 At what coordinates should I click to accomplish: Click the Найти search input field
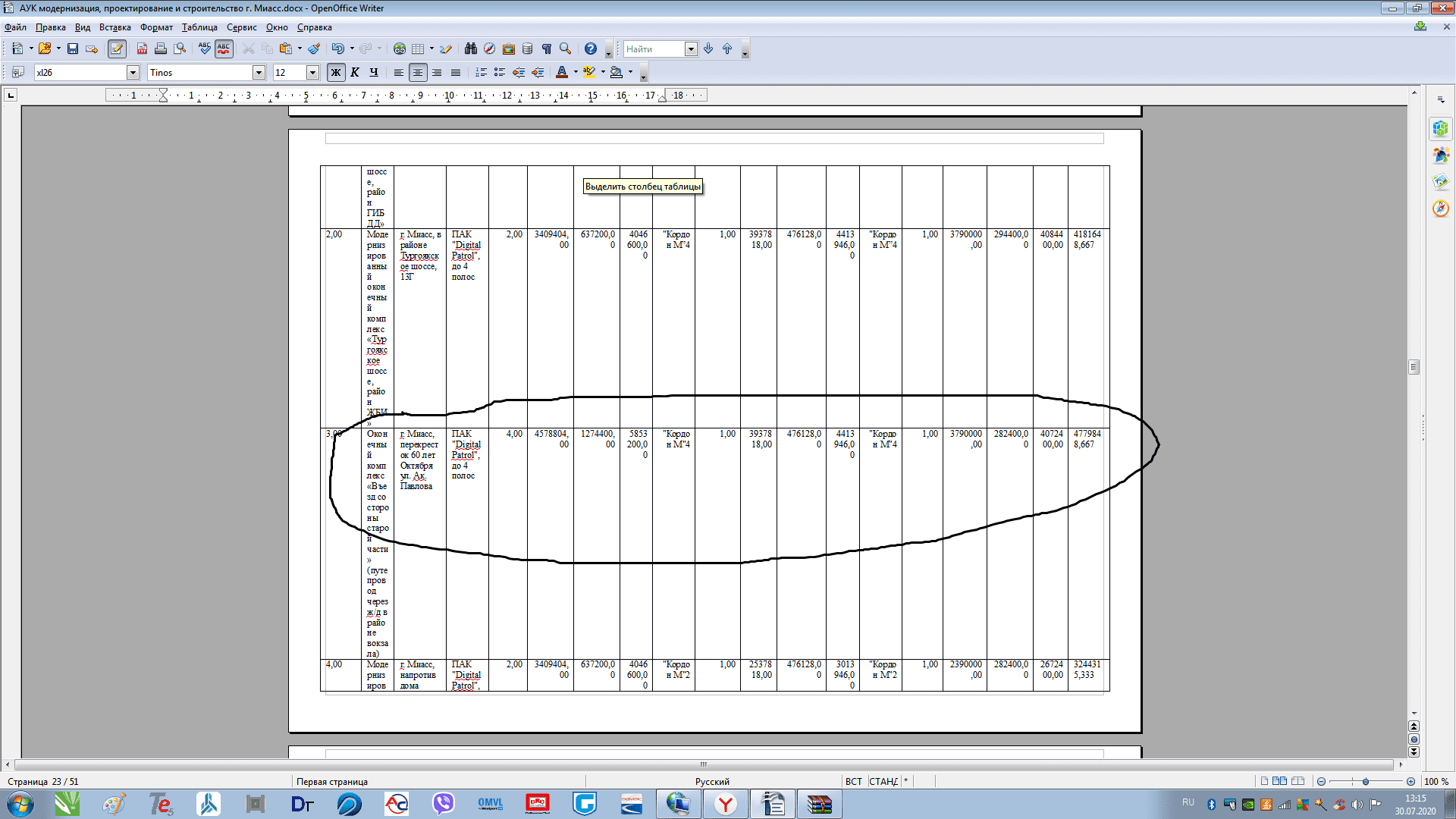click(654, 49)
